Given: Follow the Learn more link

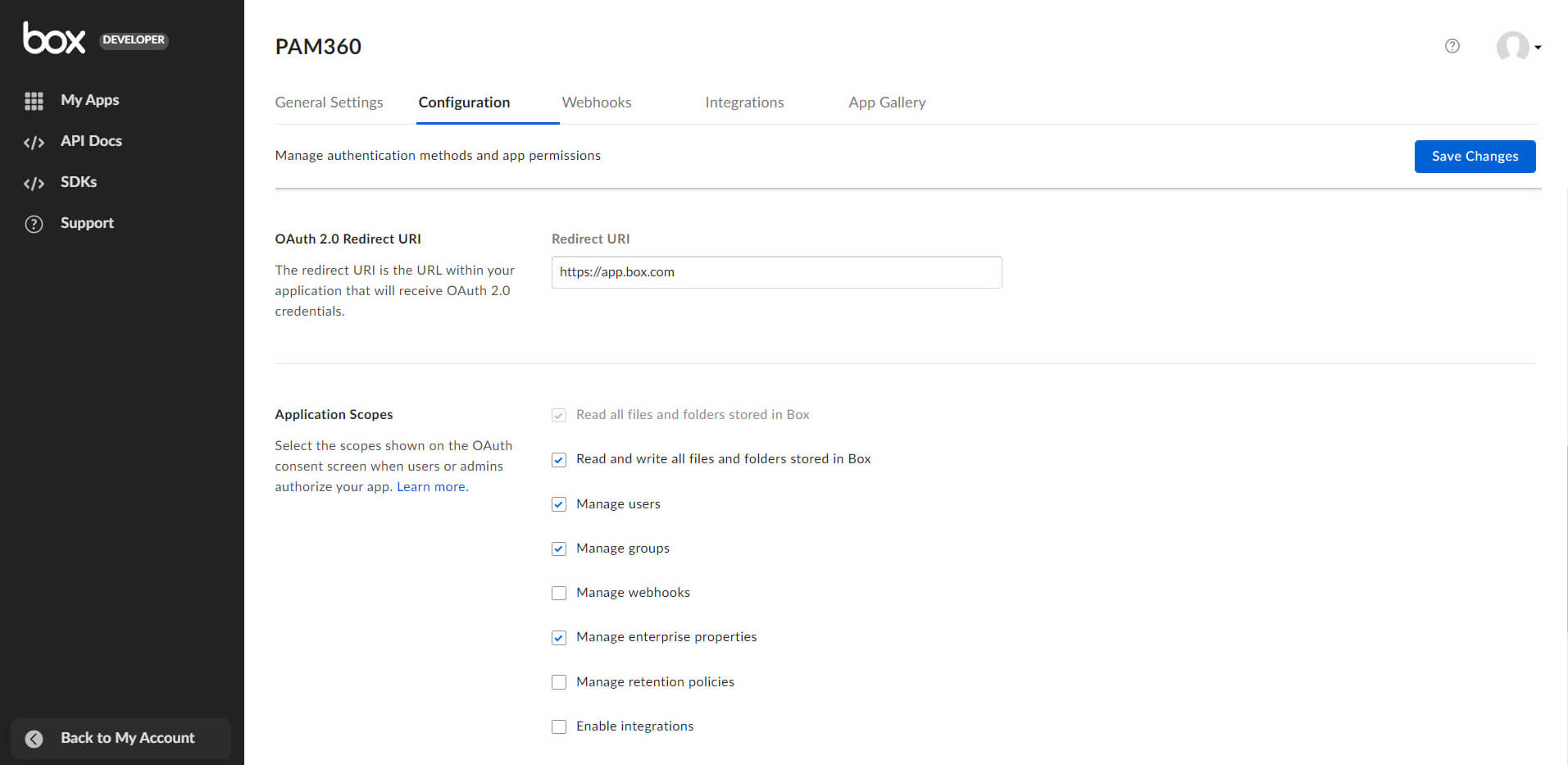Looking at the screenshot, I should 432,487.
